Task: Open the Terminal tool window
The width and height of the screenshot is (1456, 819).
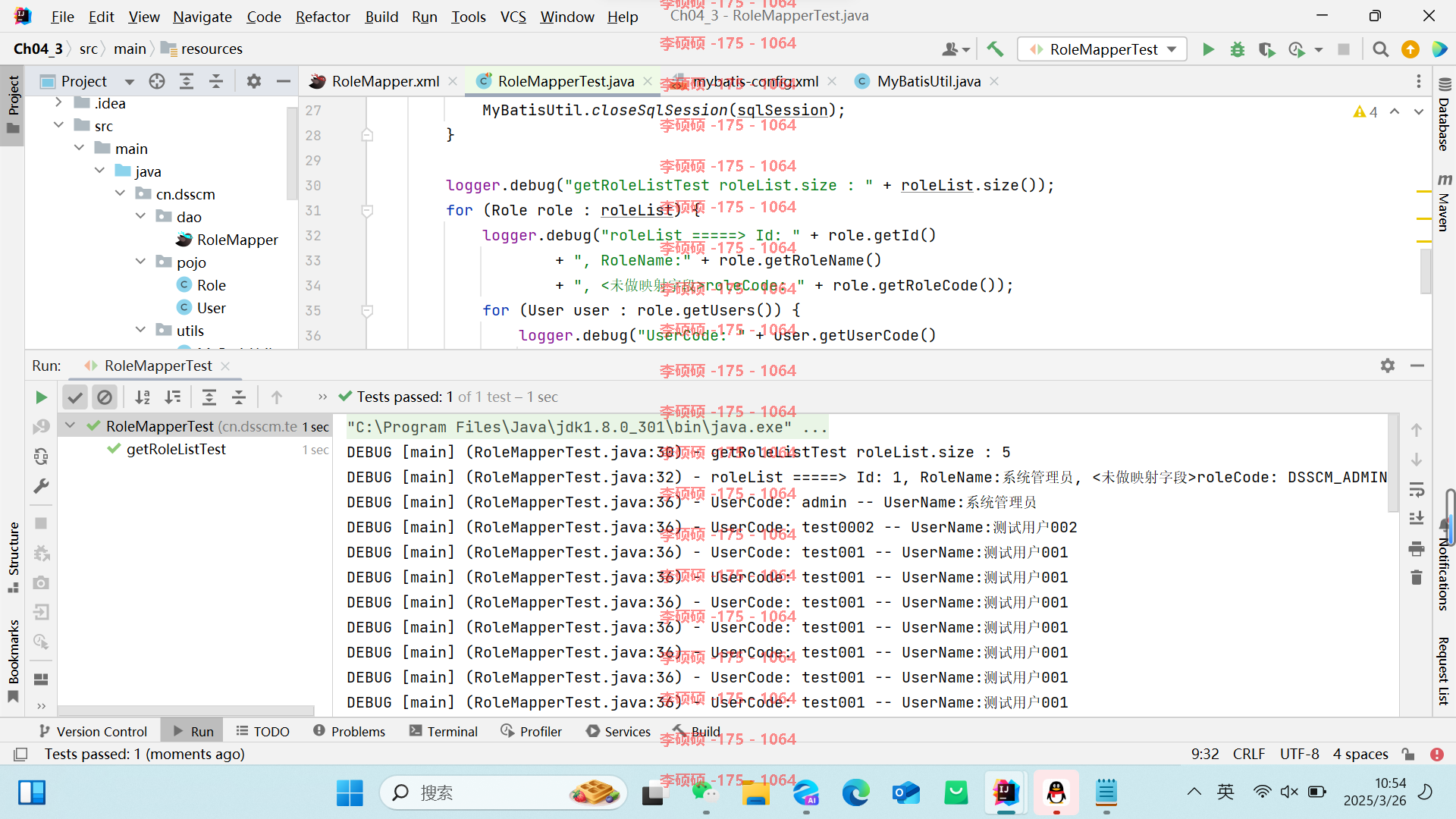Action: tap(444, 731)
